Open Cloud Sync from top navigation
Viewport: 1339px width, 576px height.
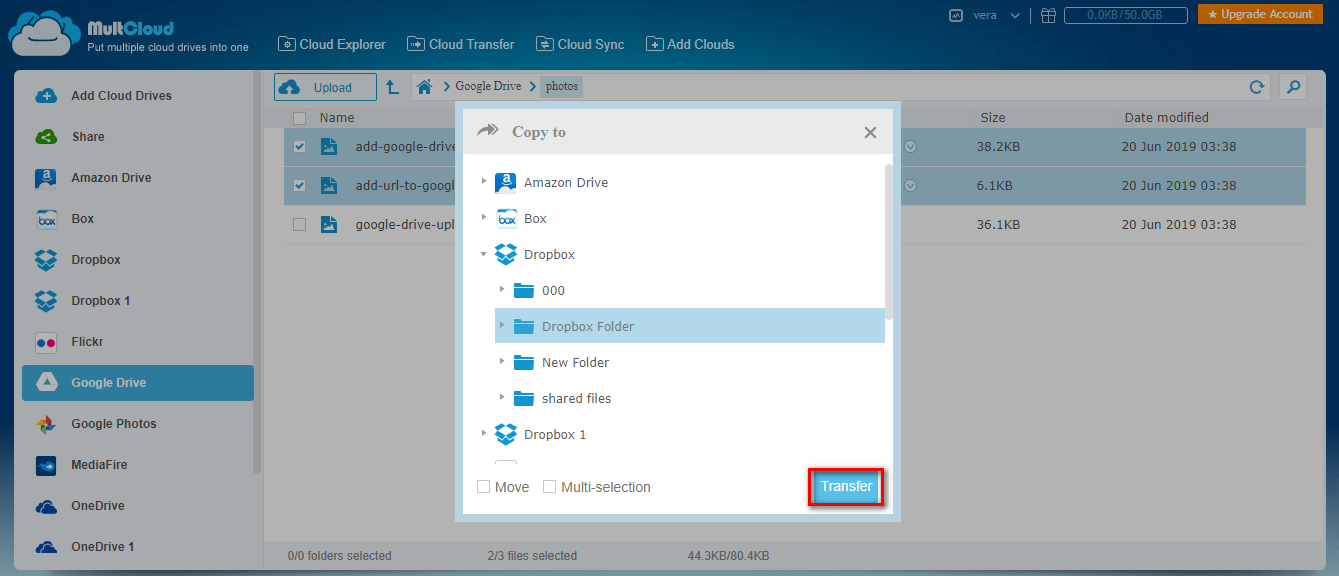(580, 44)
